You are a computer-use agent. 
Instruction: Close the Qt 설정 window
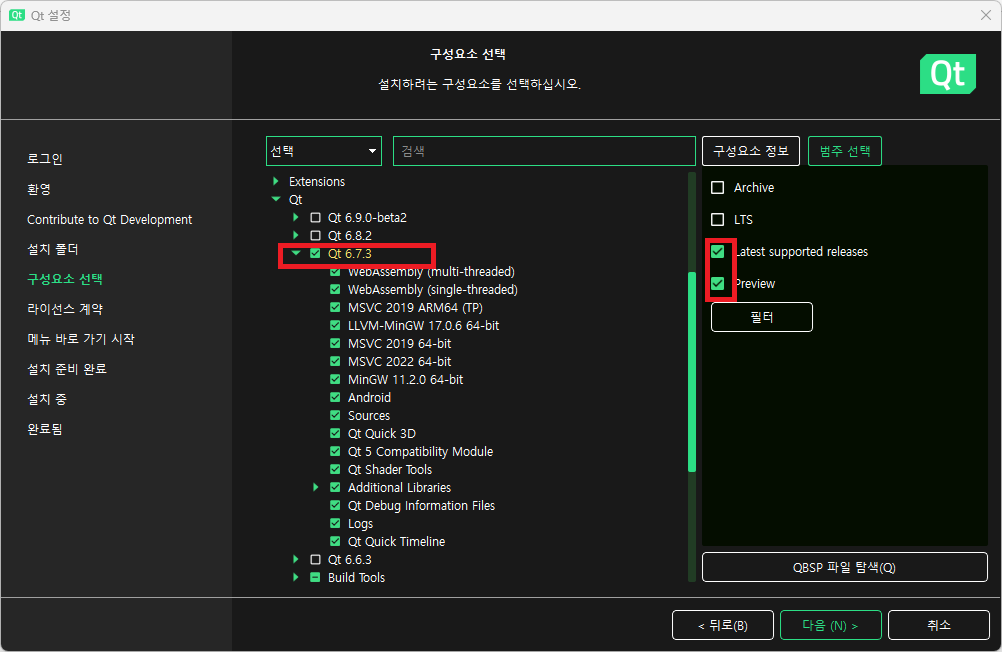click(986, 15)
